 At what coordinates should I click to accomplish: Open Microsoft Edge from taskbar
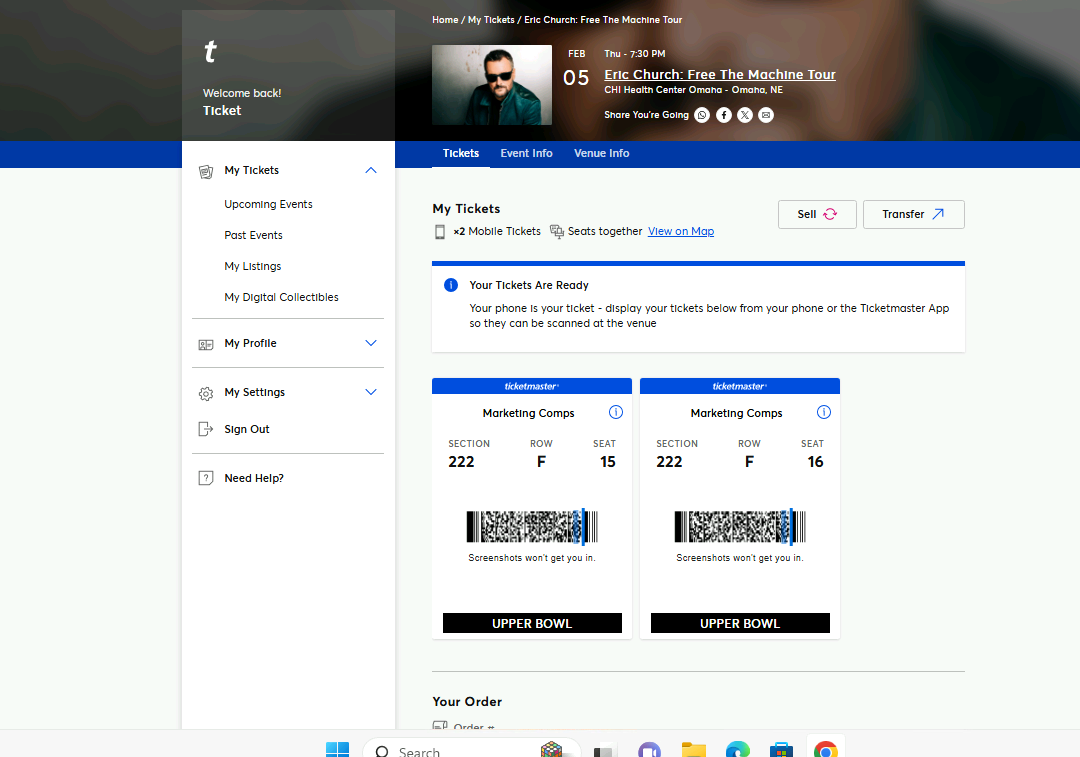tap(738, 749)
